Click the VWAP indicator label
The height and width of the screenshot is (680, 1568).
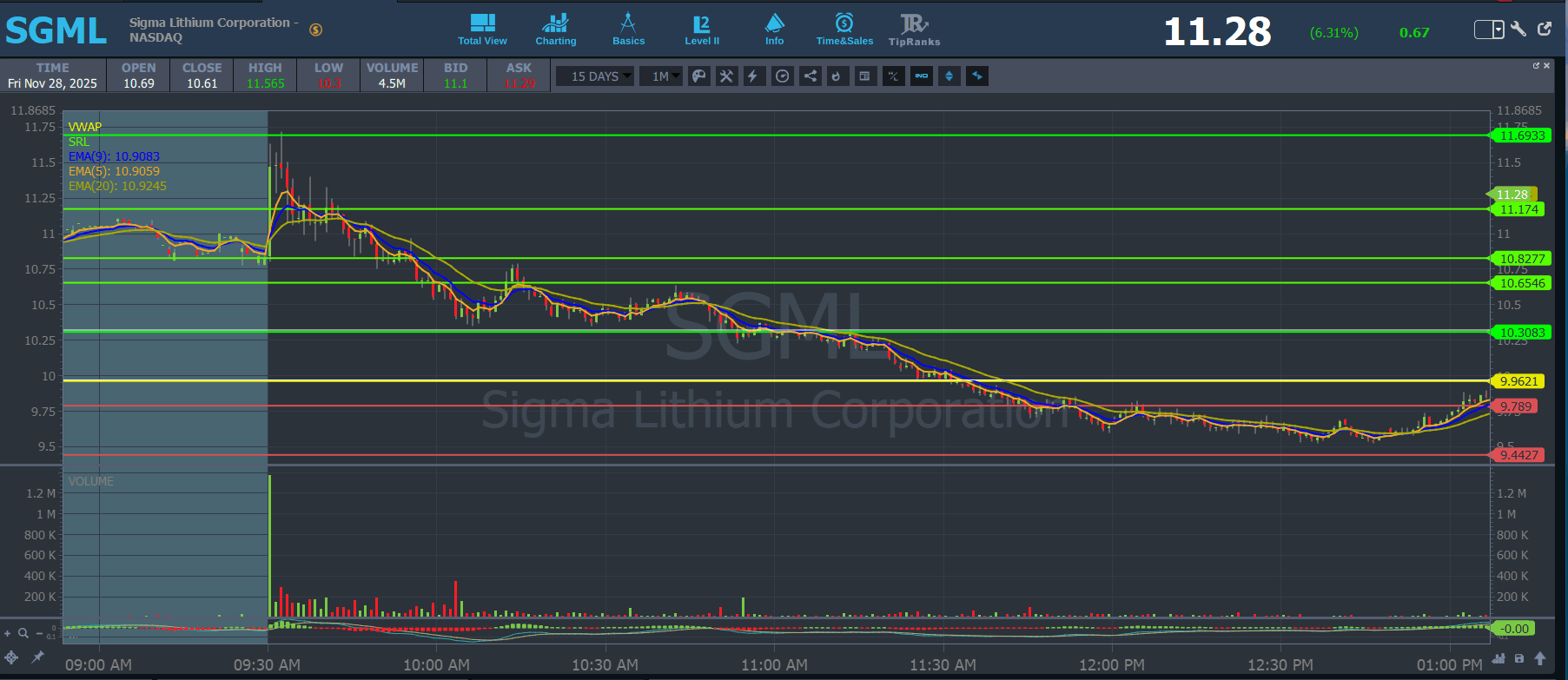85,127
